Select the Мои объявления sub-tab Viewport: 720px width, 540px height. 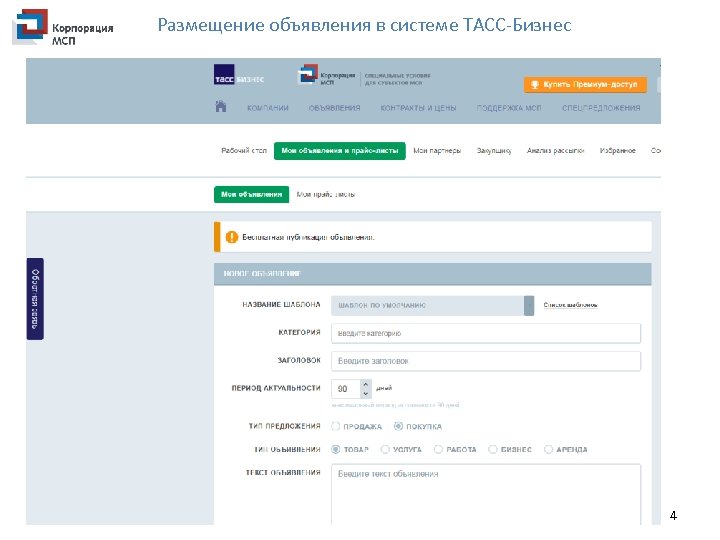[x=252, y=194]
